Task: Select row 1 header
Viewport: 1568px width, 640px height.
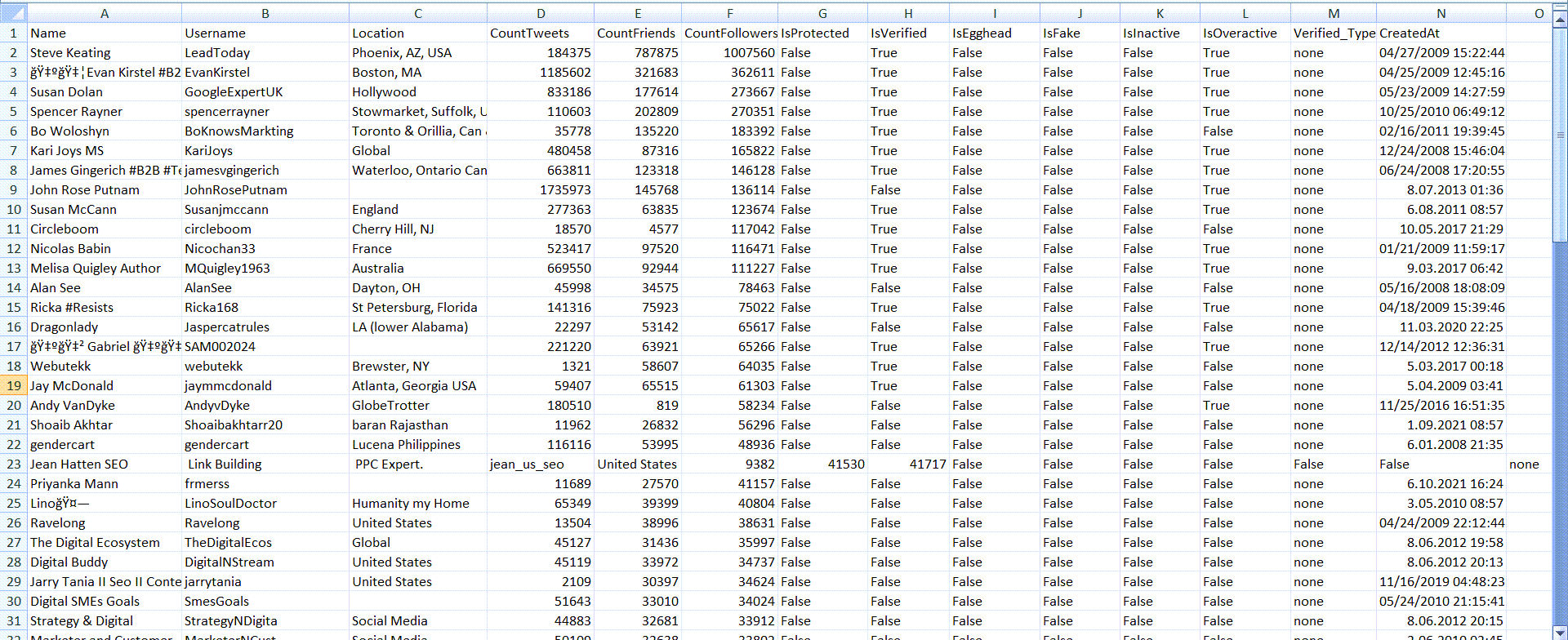Action: 14,33
